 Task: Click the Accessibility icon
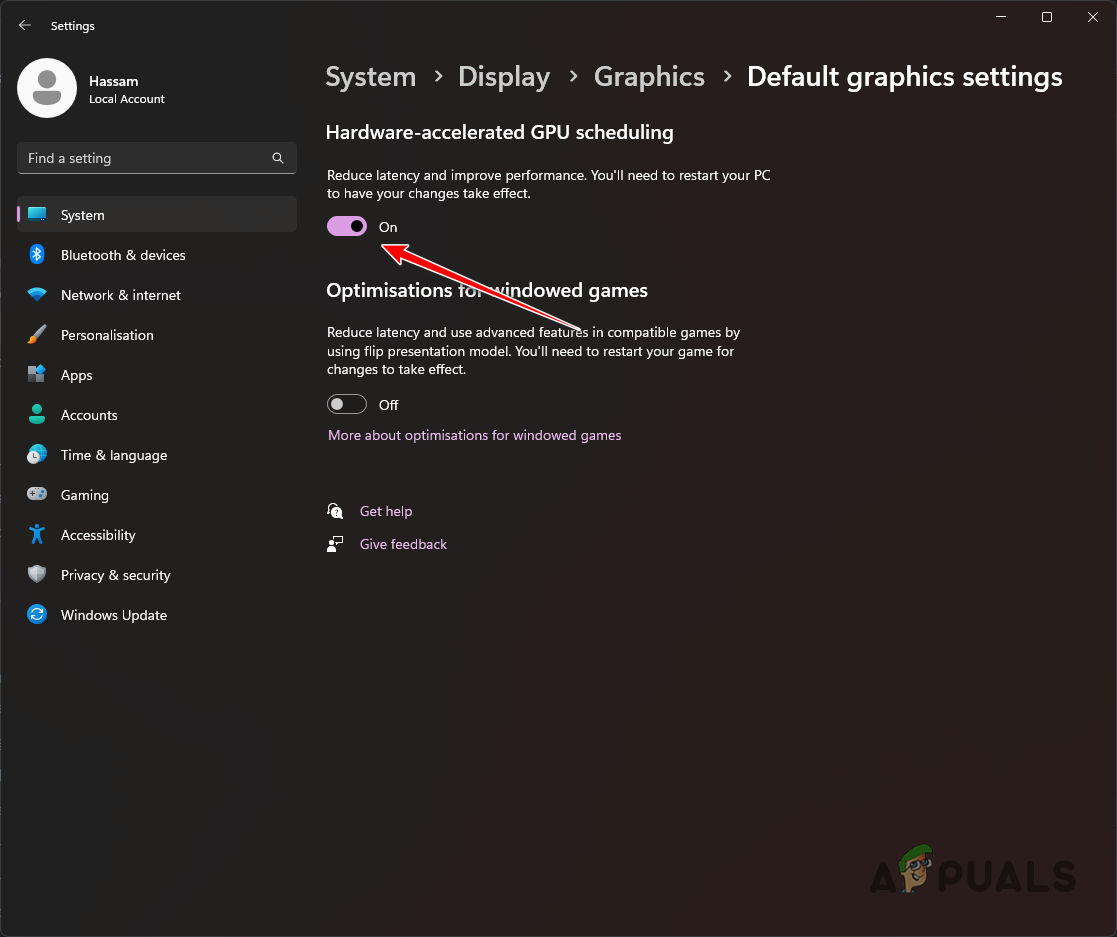click(x=37, y=535)
